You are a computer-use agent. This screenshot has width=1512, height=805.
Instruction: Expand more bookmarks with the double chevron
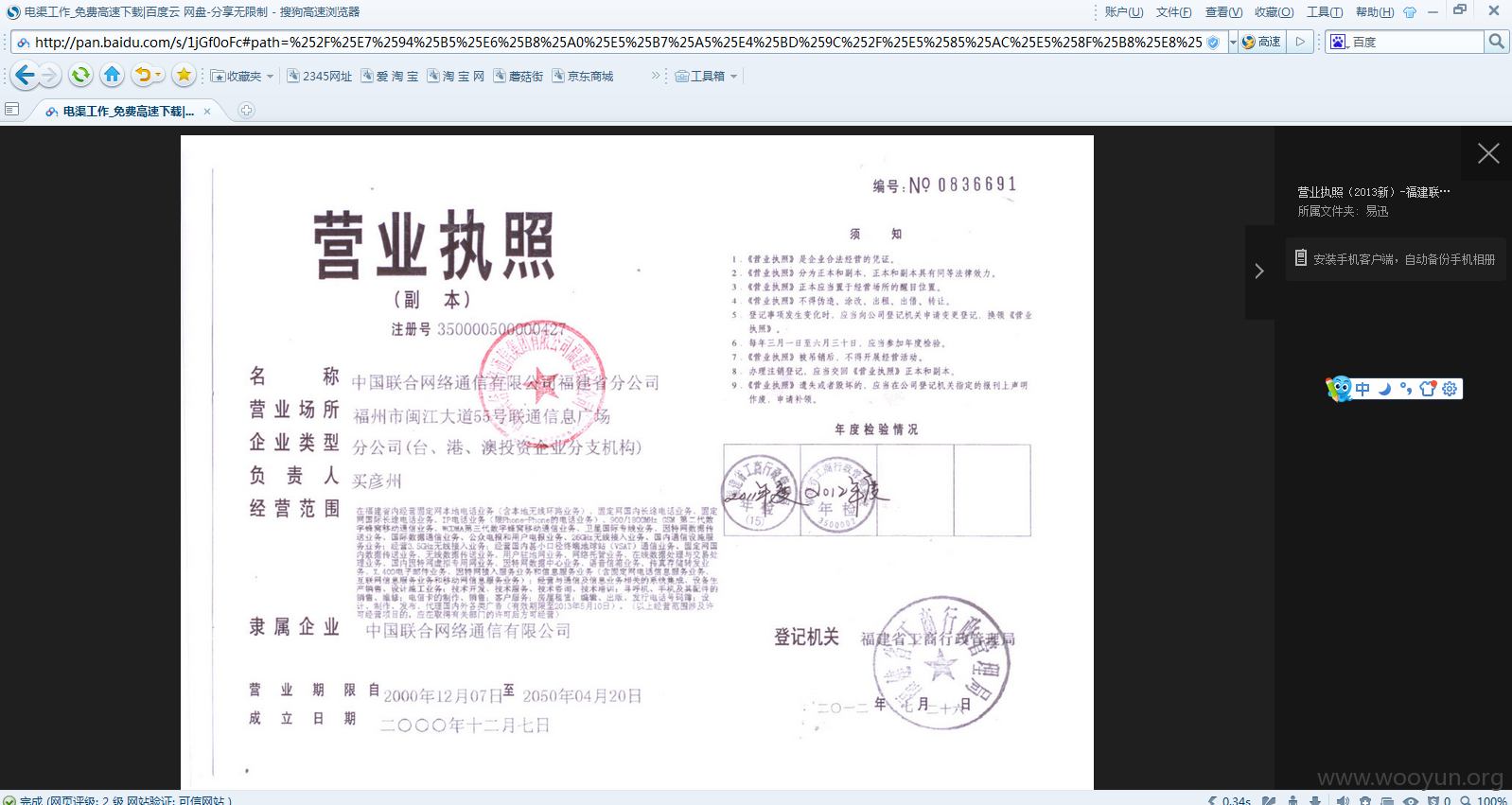(x=656, y=76)
